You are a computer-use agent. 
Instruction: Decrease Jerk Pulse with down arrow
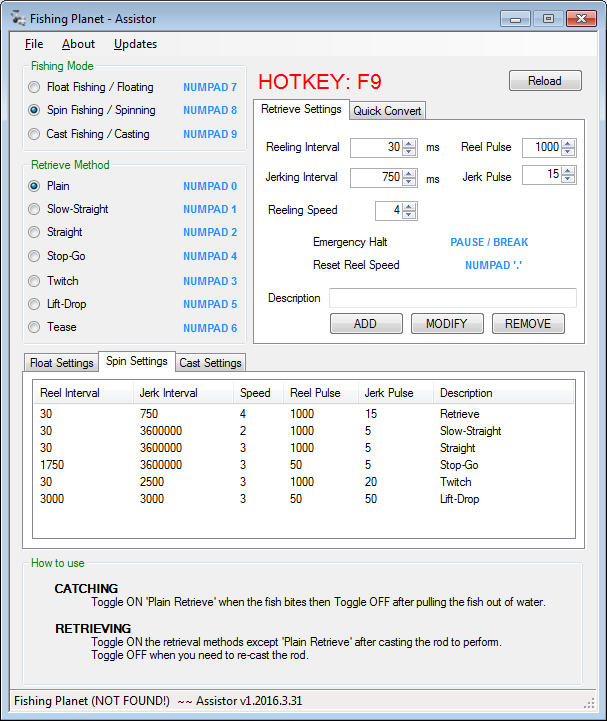568,179
